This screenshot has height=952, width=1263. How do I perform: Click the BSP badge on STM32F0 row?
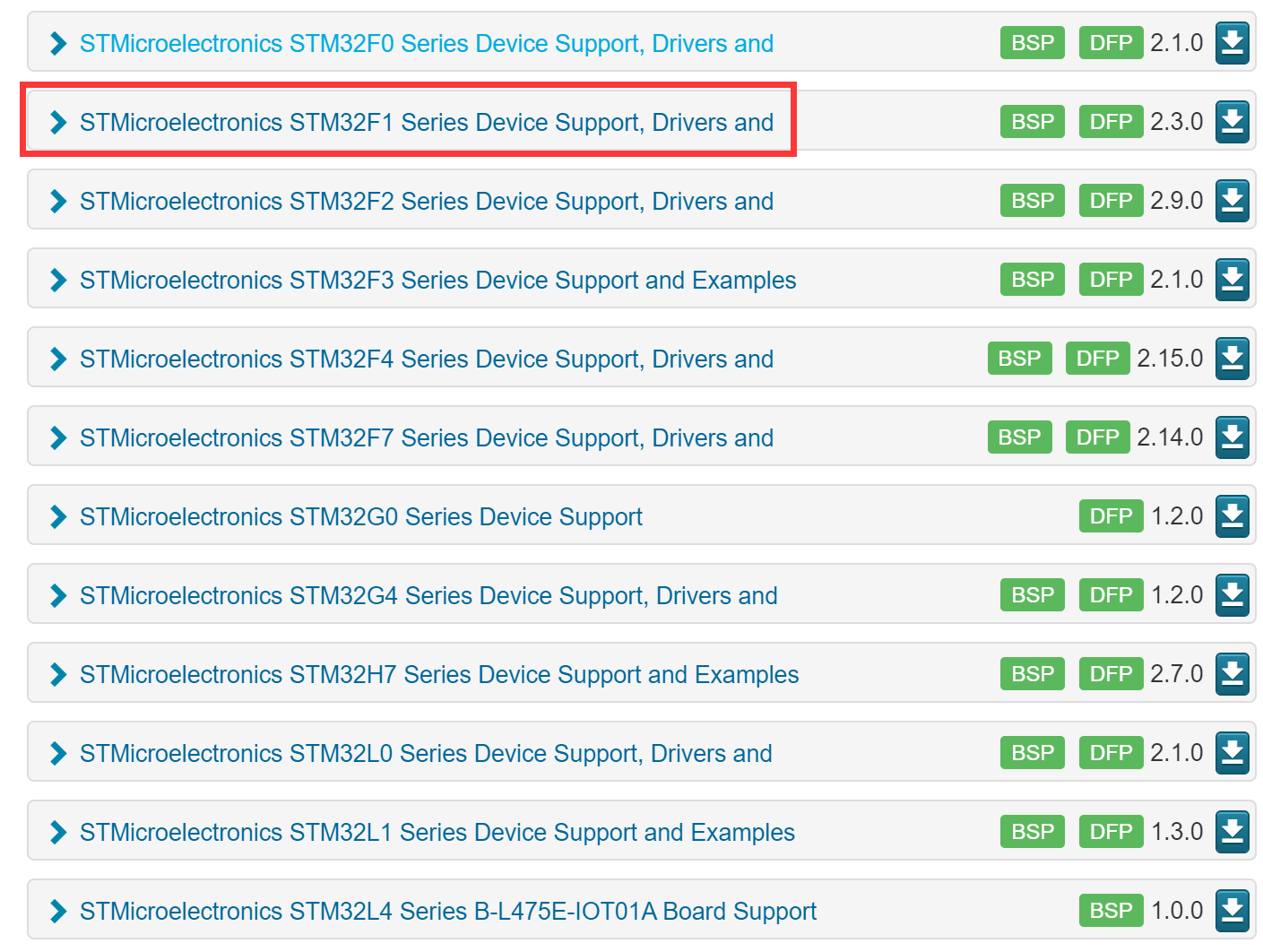(1033, 43)
